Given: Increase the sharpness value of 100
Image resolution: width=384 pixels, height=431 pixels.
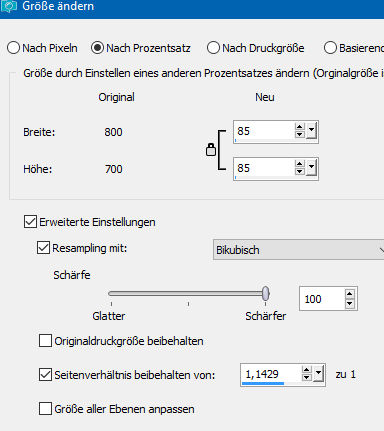Looking at the screenshot, I should [x=349, y=294].
